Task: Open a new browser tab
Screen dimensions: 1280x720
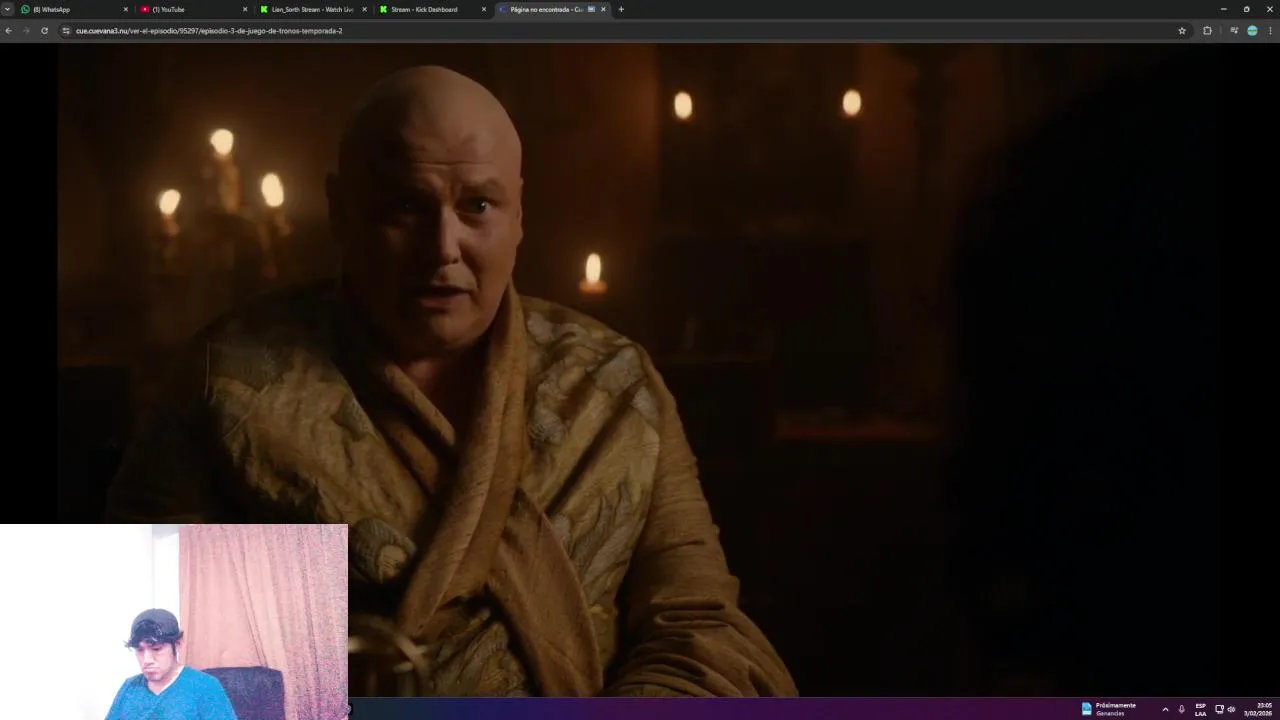Action: click(x=621, y=9)
